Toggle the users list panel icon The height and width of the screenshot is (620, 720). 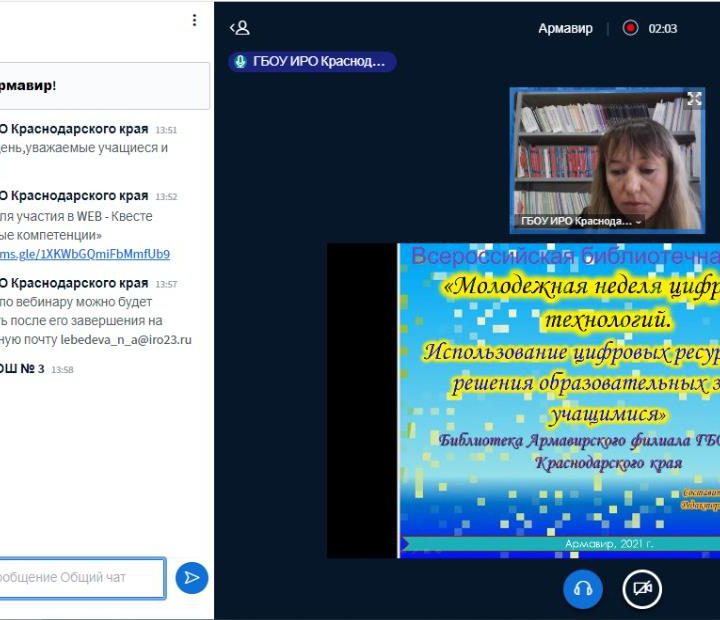pyautogui.click(x=239, y=28)
